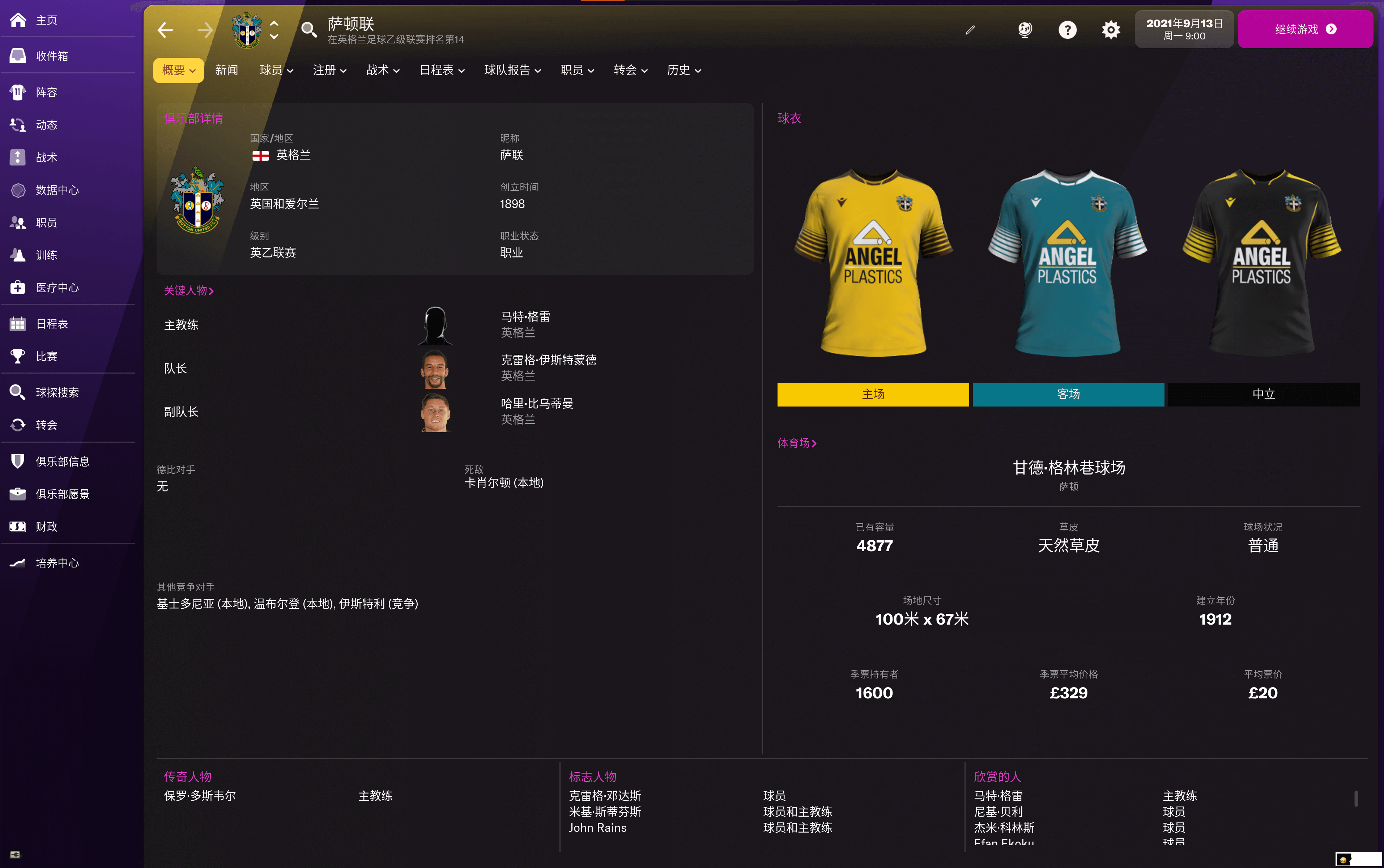Viewport: 1384px width, 868px height.
Task: Expand the 概要 overview dropdown
Action: 179,71
